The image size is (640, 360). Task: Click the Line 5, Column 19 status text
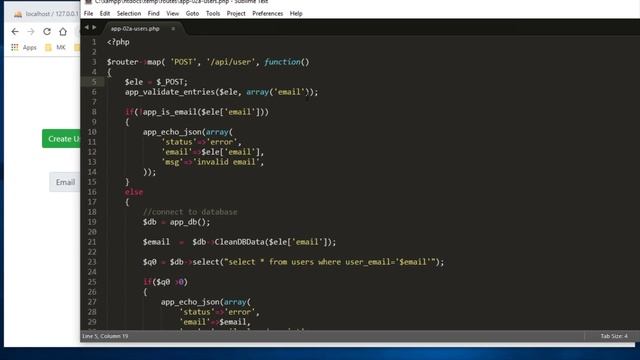(105, 336)
